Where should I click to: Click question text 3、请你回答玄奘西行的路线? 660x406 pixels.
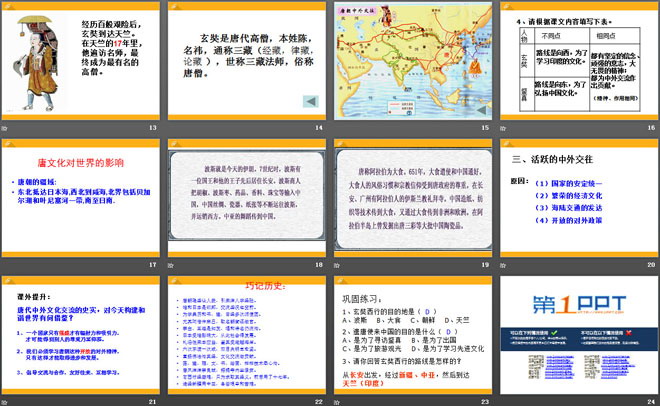pos(402,361)
